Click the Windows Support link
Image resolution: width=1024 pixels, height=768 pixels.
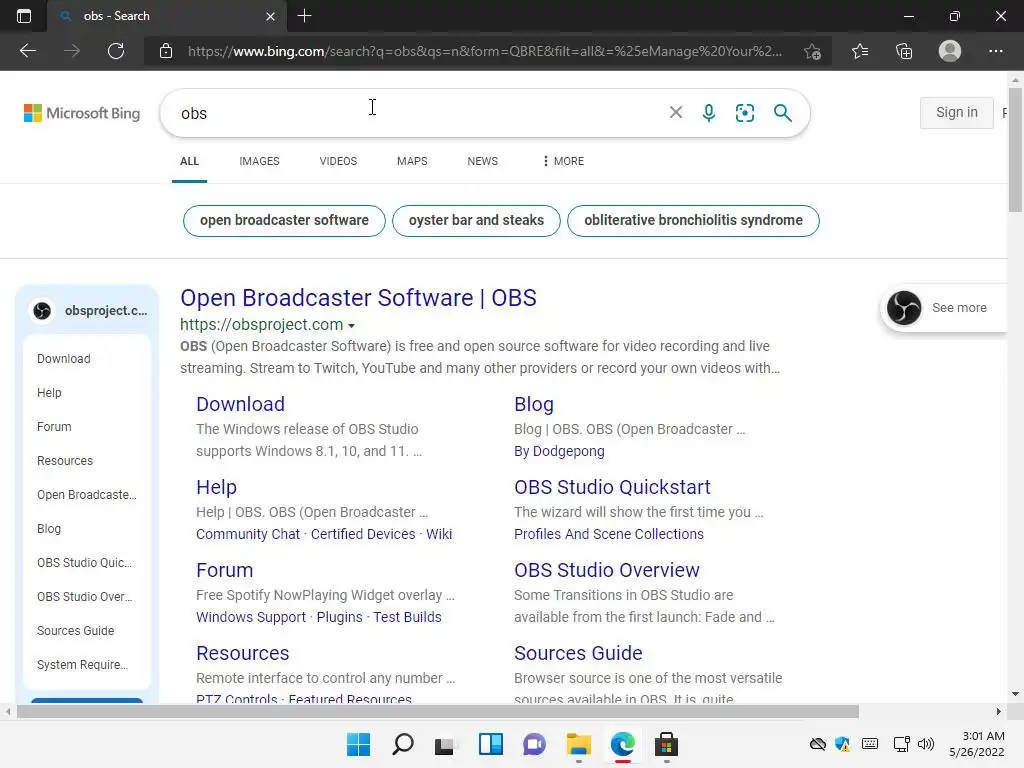[251, 617]
